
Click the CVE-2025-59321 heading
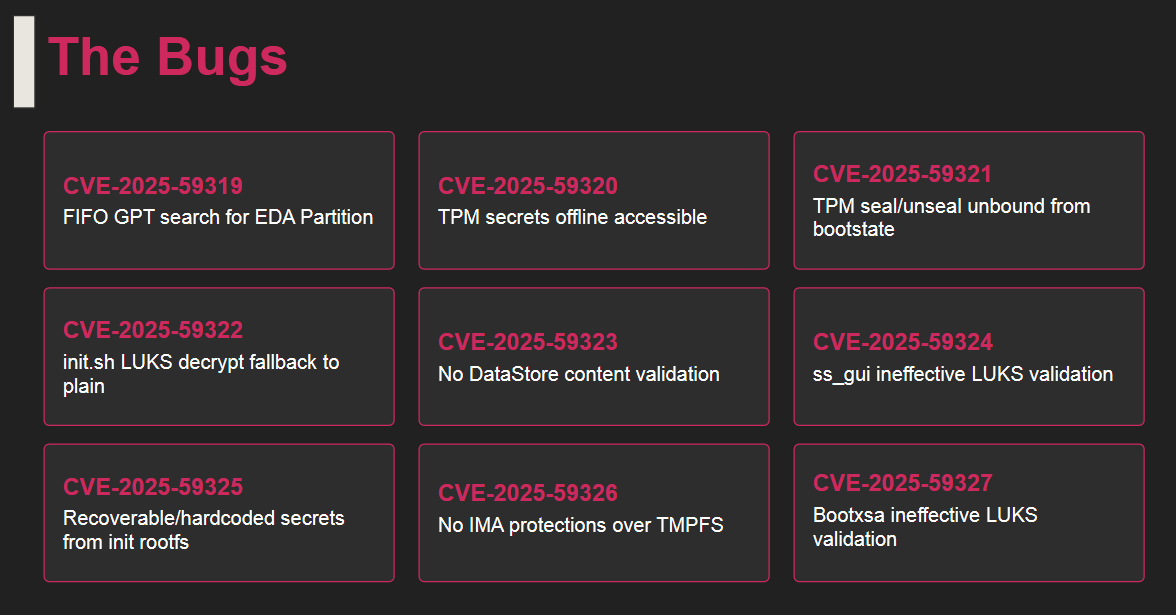902,174
